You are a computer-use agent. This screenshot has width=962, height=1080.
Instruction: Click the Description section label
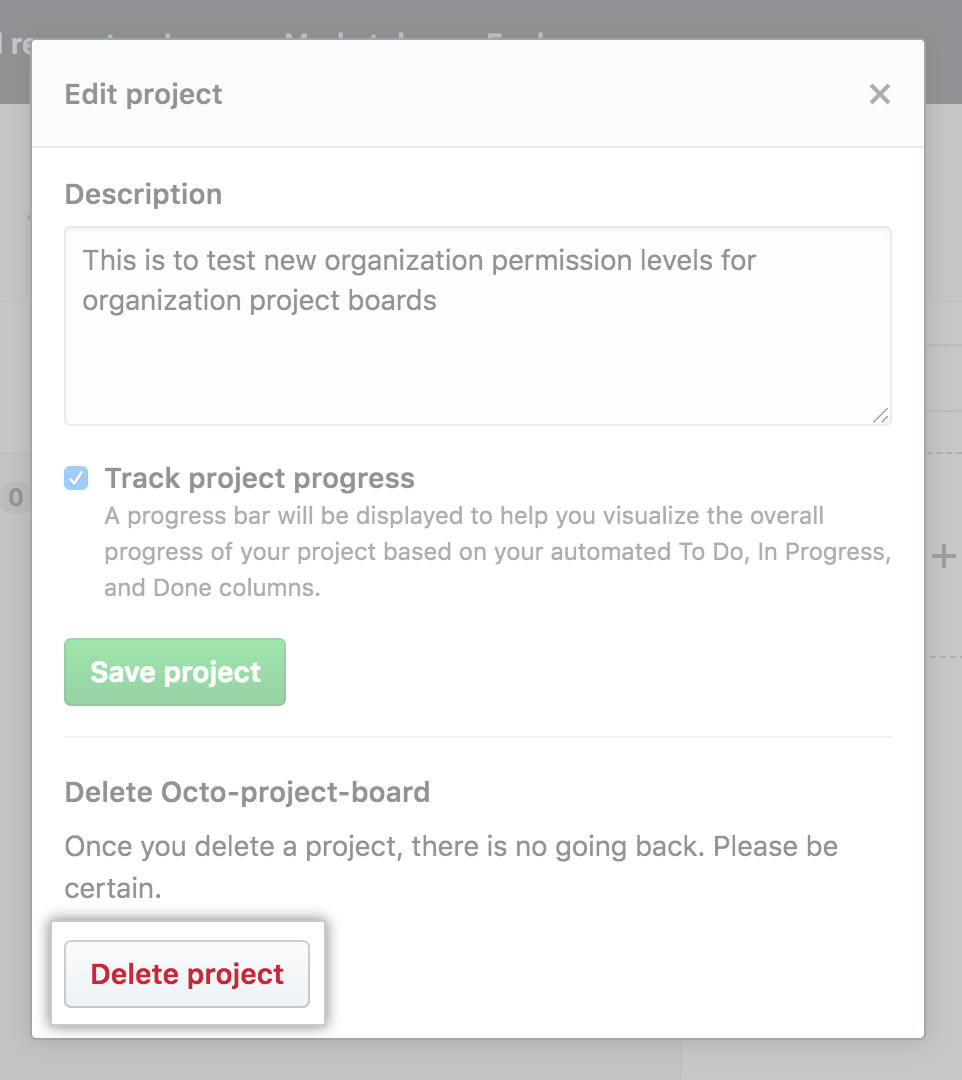pyautogui.click(x=143, y=194)
